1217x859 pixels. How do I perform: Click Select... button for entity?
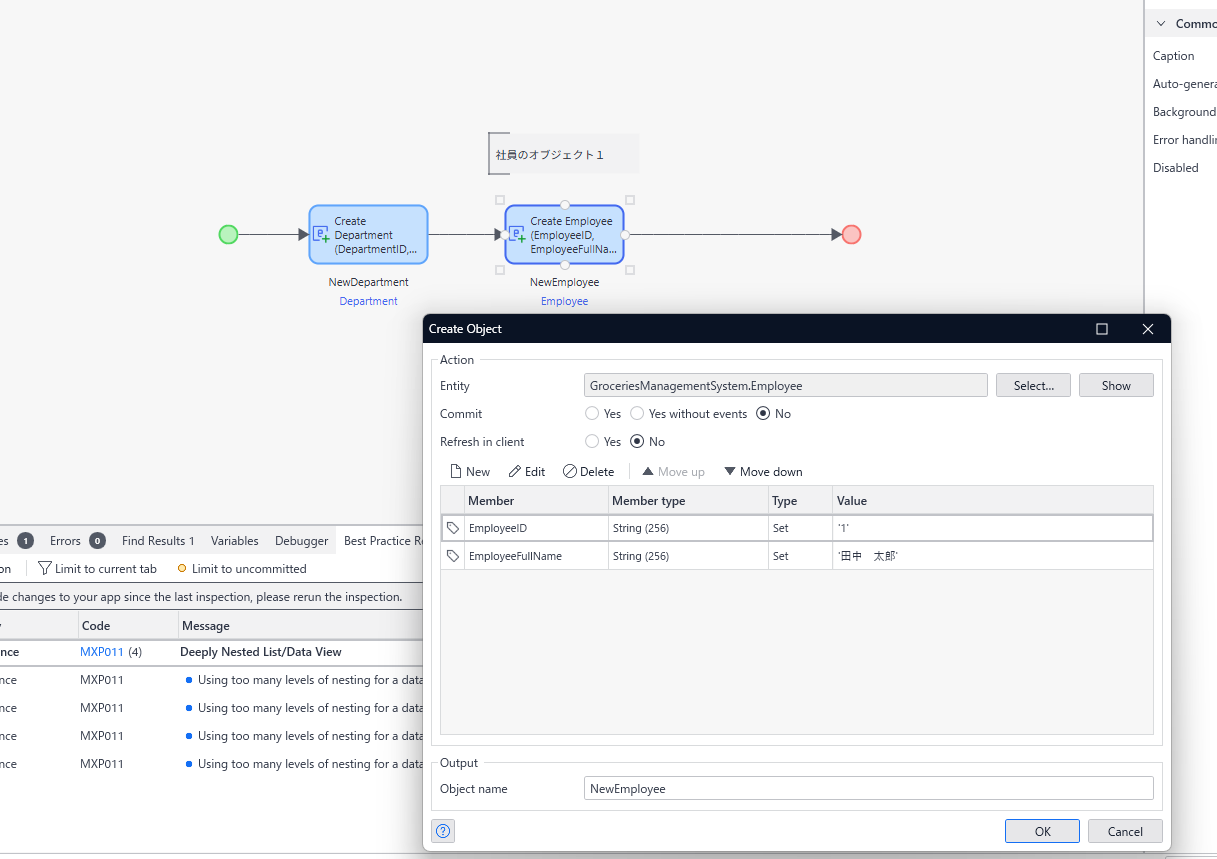(1033, 386)
